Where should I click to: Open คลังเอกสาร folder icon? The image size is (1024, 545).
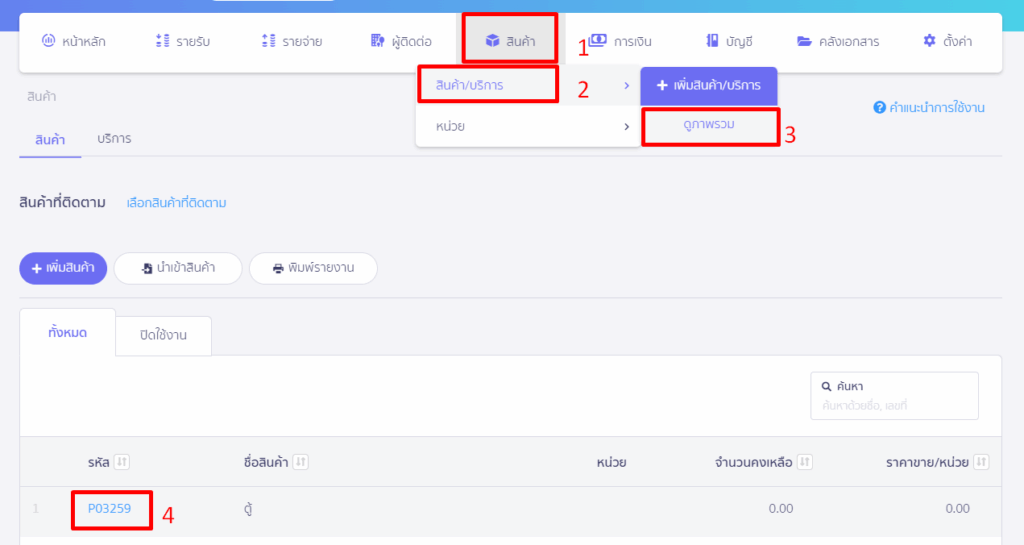(804, 41)
